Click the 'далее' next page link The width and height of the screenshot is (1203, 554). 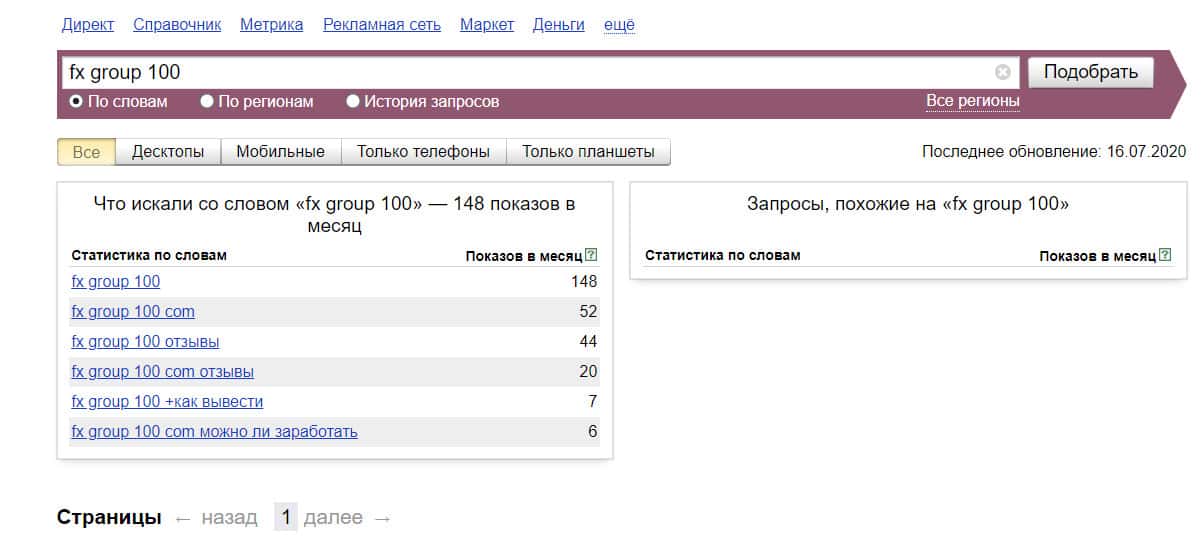(x=332, y=518)
